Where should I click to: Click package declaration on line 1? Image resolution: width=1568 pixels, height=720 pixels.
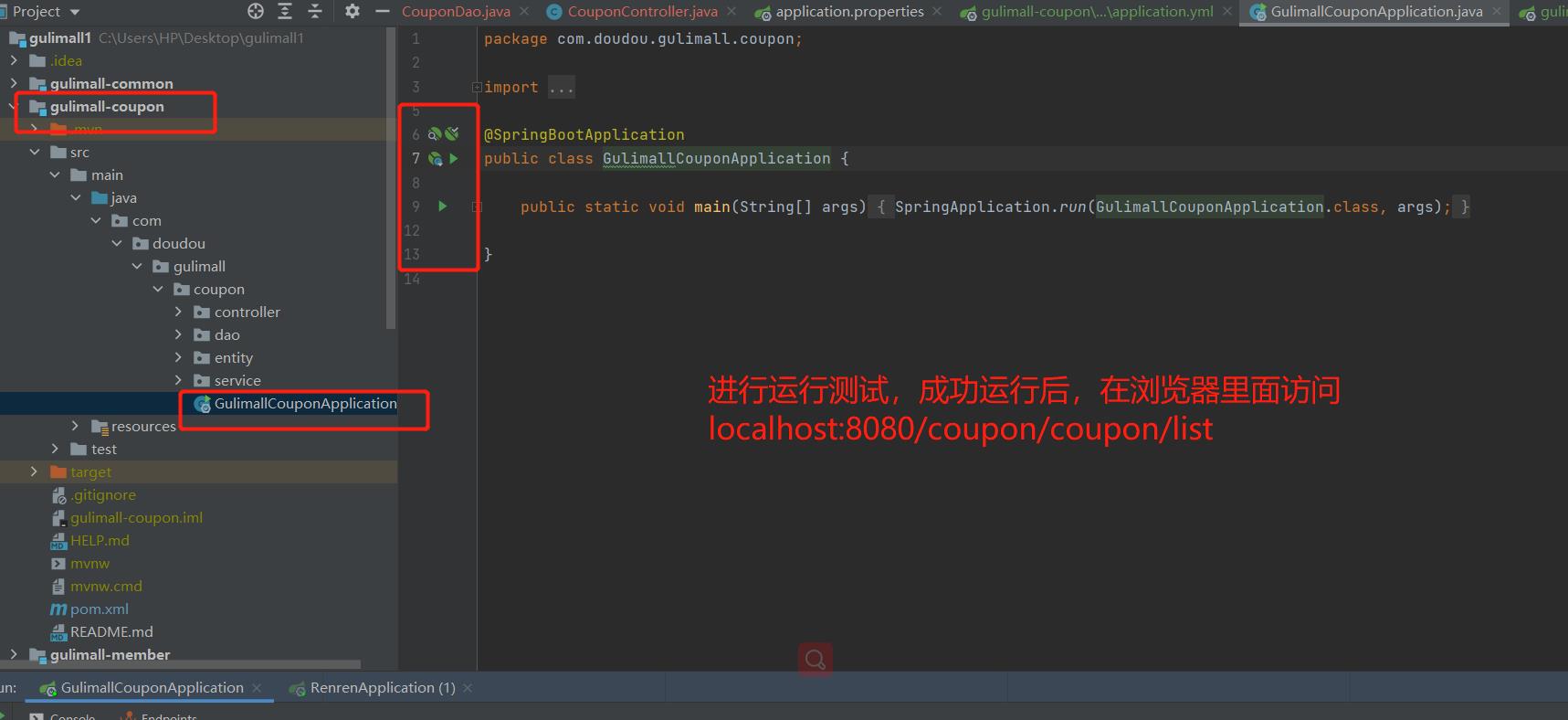coord(643,39)
